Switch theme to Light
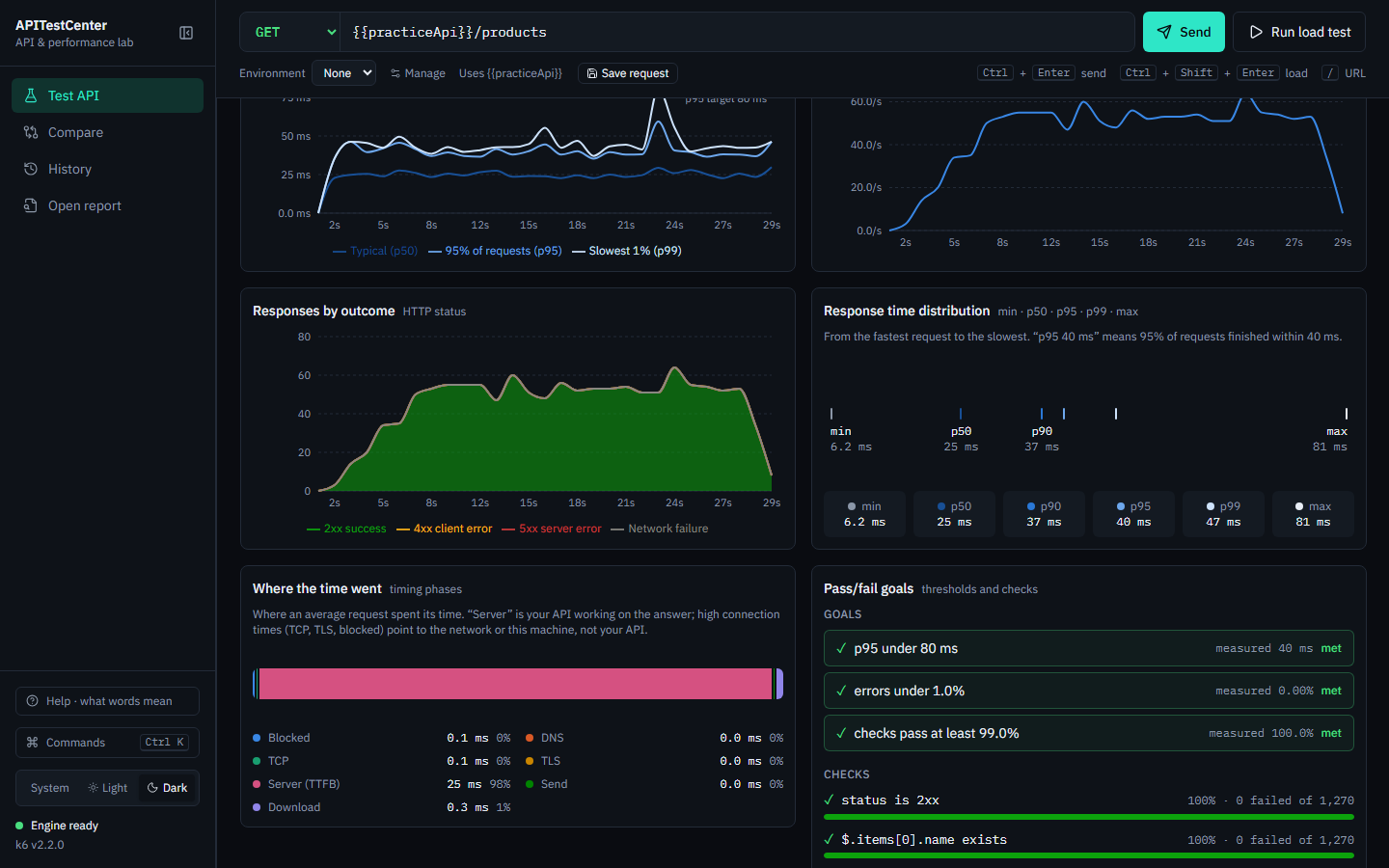This screenshot has height=868, width=1389. tap(108, 788)
